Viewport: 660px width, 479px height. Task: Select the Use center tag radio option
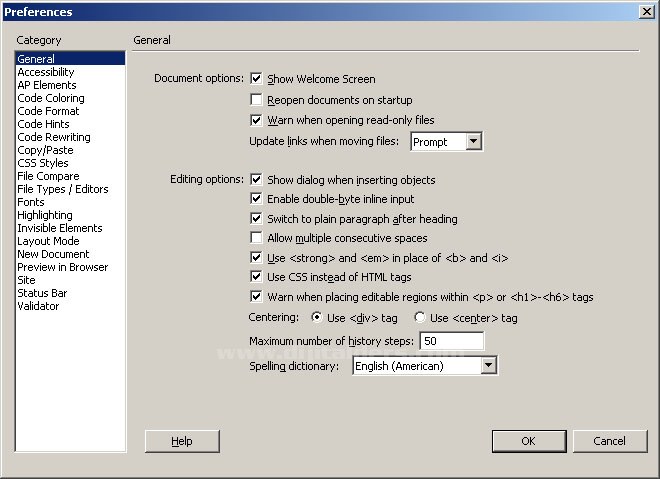click(420, 318)
